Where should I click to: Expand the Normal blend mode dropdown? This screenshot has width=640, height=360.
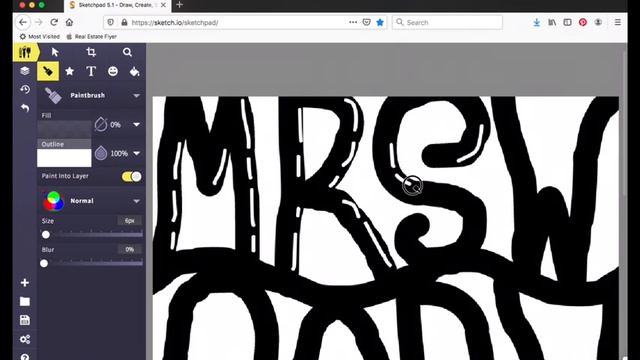136,201
